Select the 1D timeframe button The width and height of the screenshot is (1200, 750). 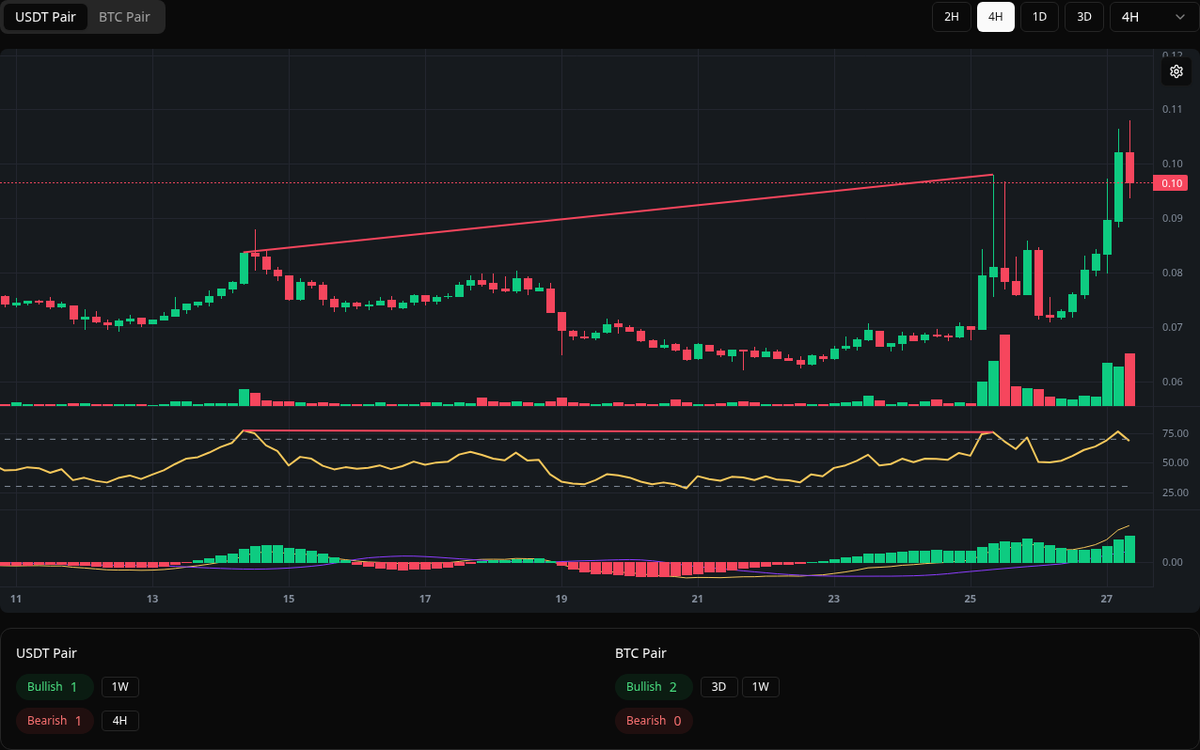pyautogui.click(x=1039, y=17)
